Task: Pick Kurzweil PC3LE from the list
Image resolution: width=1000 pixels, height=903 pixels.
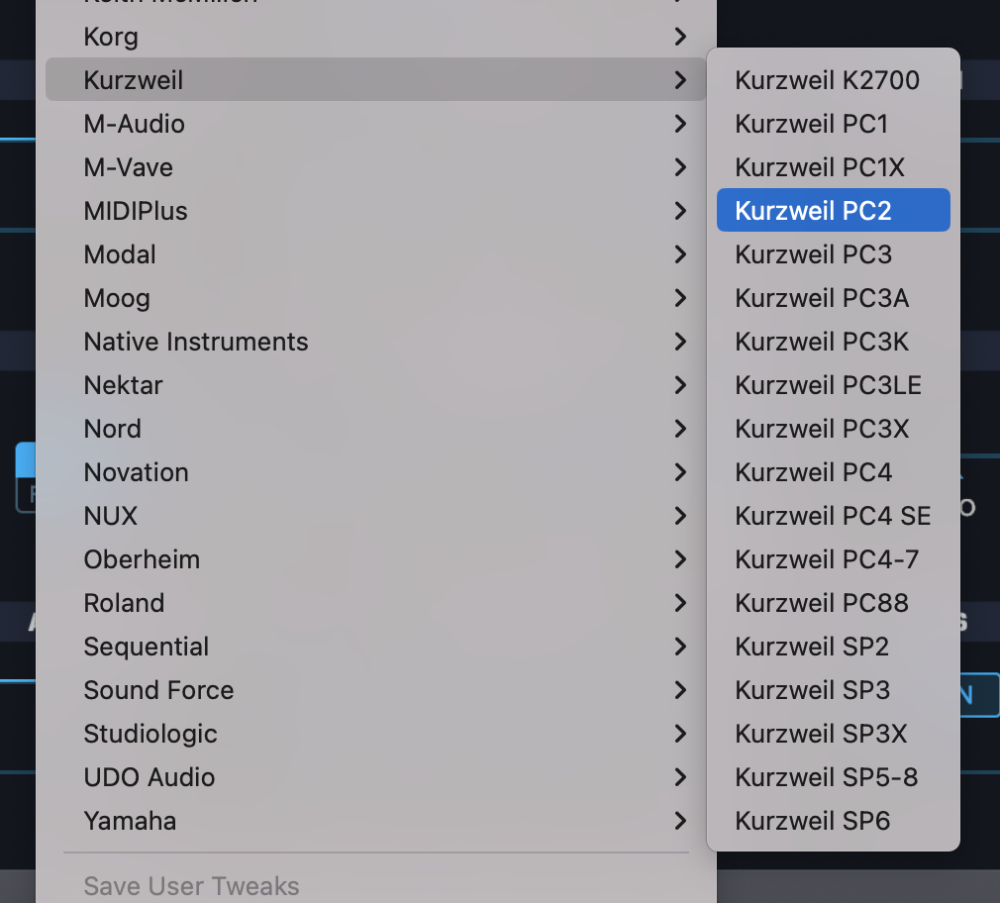Action: pos(828,385)
